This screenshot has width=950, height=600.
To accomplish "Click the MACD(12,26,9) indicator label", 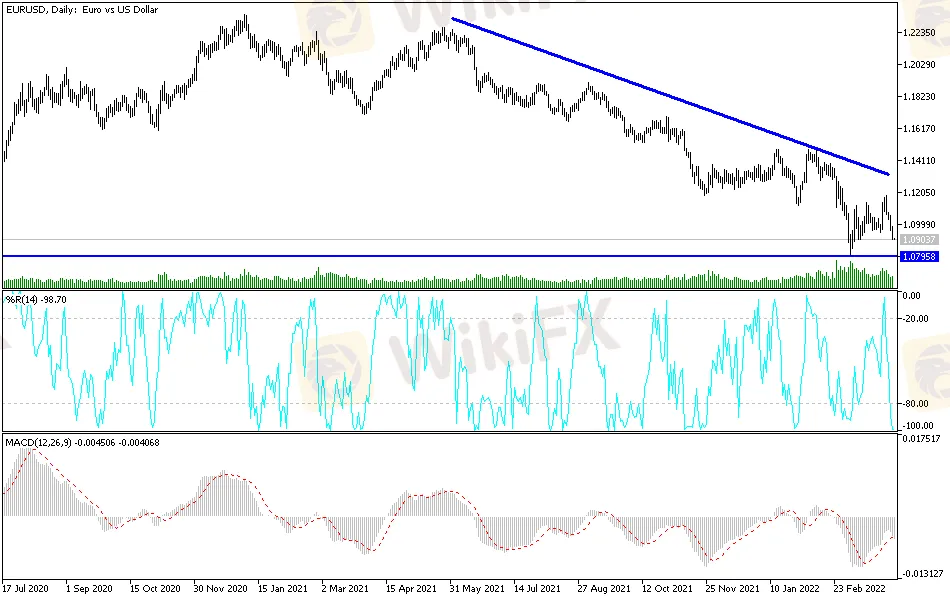I will pyautogui.click(x=82, y=442).
